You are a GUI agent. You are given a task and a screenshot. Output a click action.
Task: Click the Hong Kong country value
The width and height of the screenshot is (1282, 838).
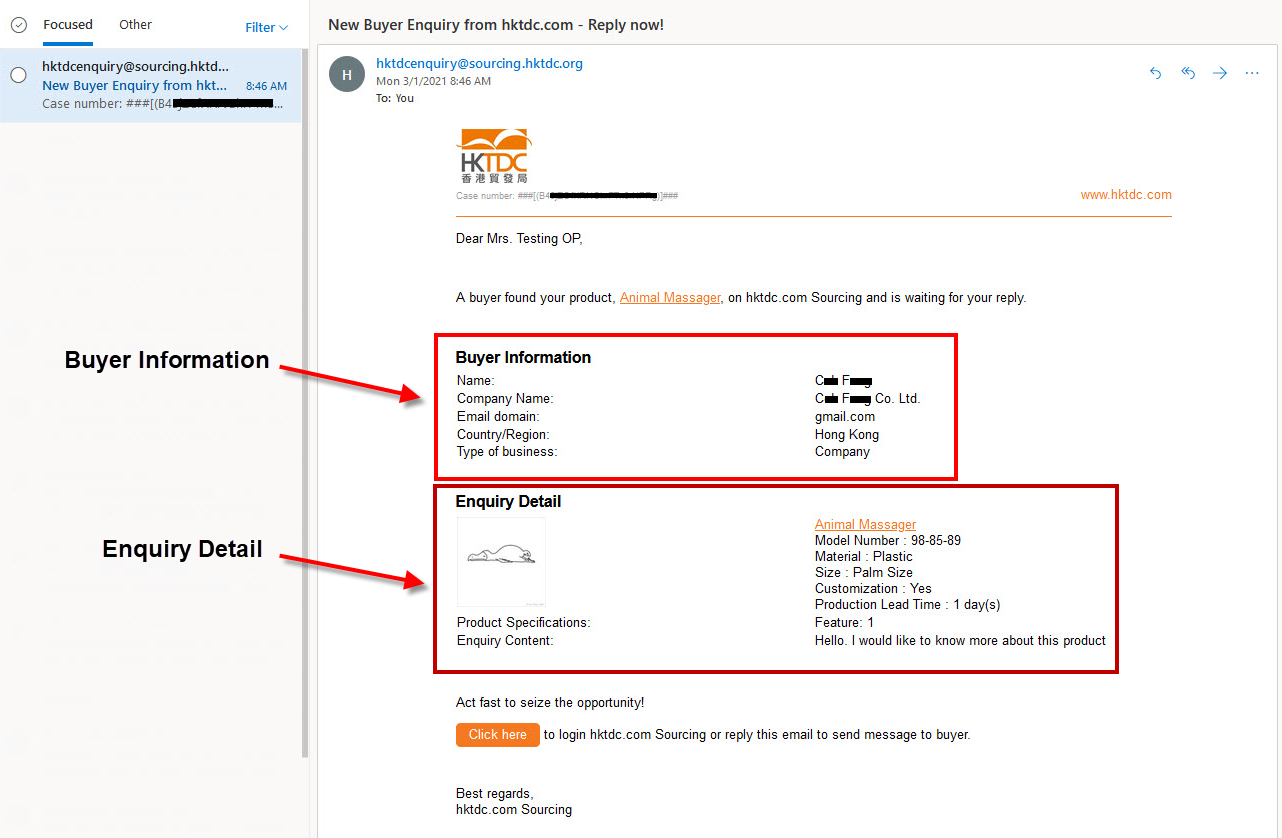click(x=847, y=435)
